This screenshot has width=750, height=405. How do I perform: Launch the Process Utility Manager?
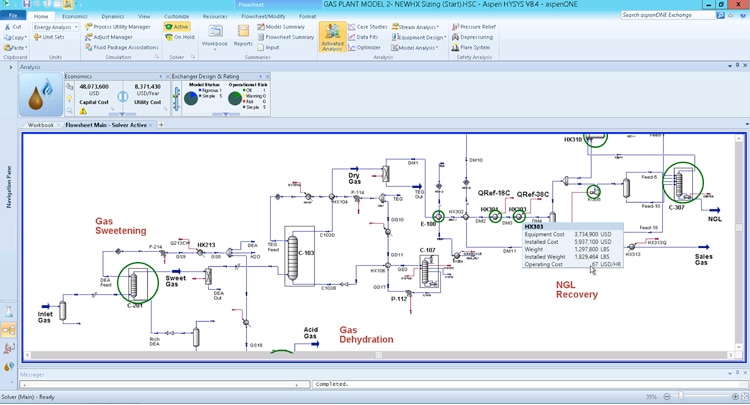[x=118, y=27]
